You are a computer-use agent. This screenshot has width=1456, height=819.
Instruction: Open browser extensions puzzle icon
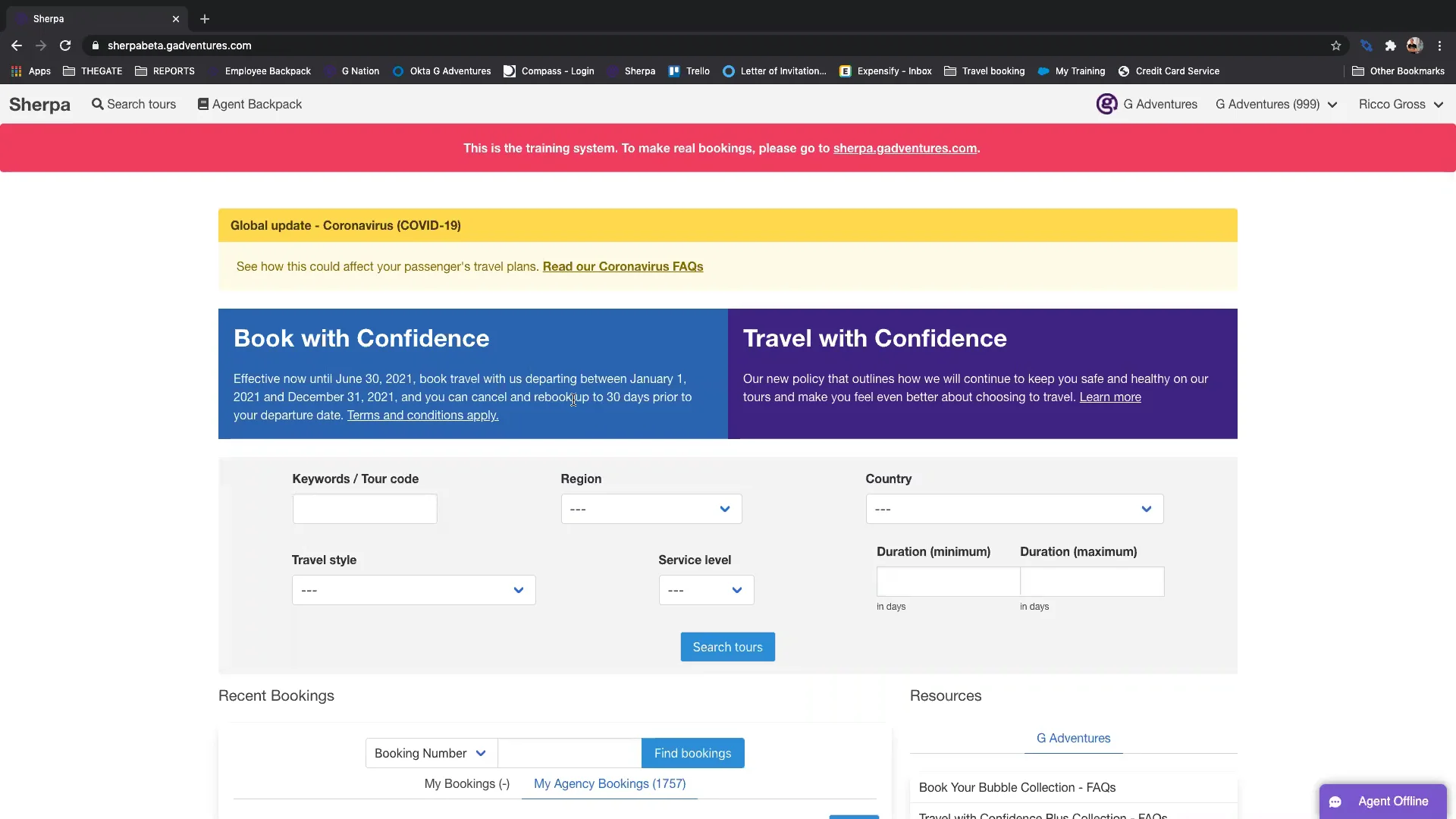[1390, 45]
